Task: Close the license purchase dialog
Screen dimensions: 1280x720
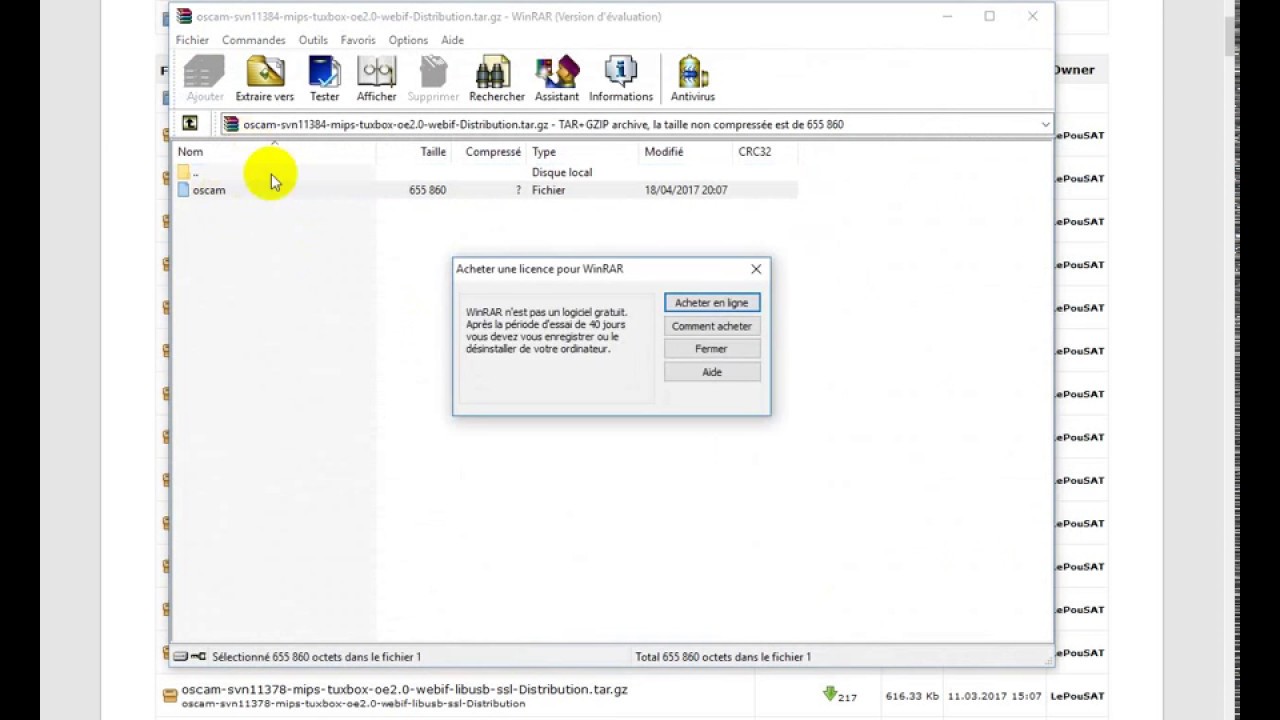Action: point(756,269)
